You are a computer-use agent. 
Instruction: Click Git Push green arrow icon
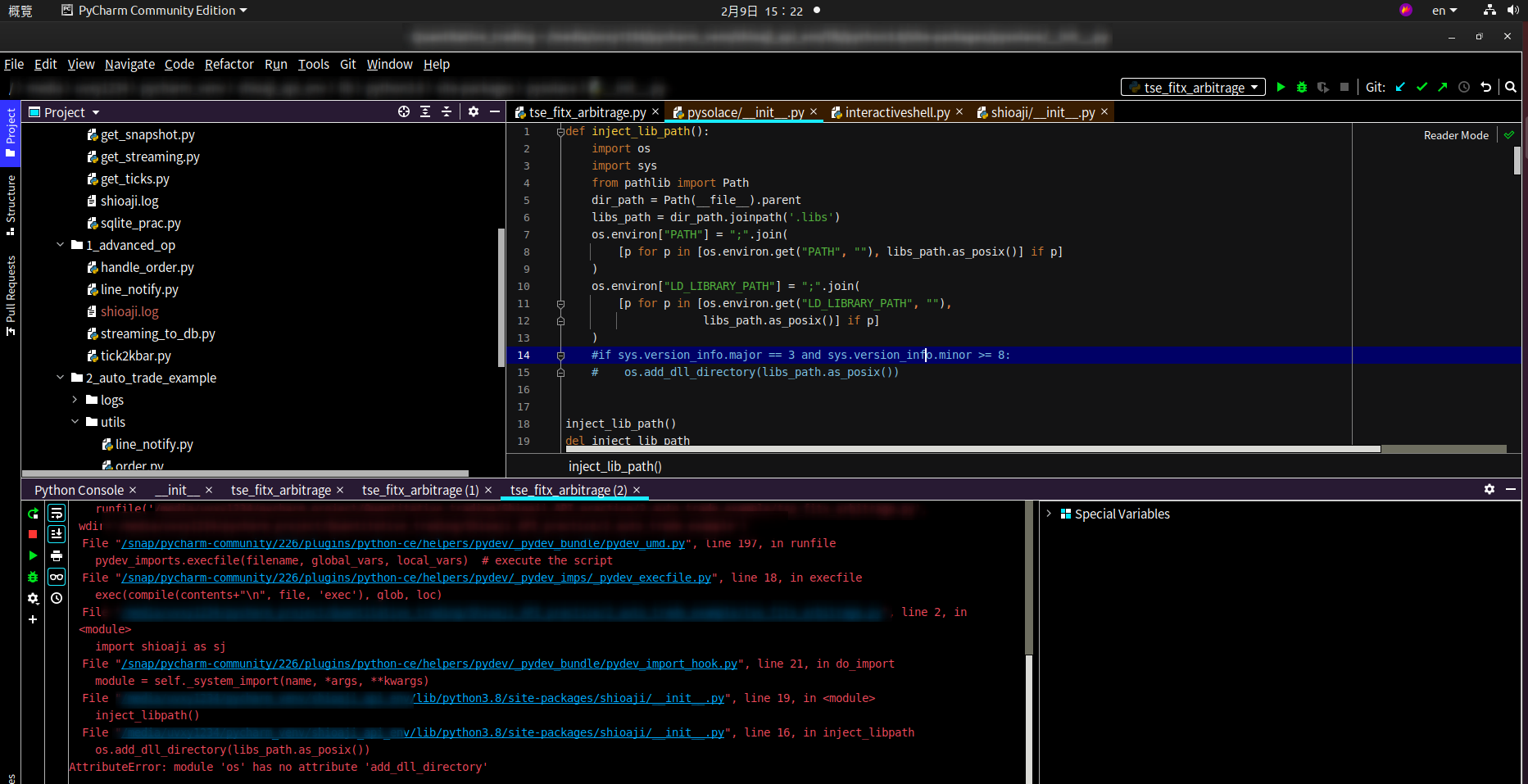(1443, 87)
